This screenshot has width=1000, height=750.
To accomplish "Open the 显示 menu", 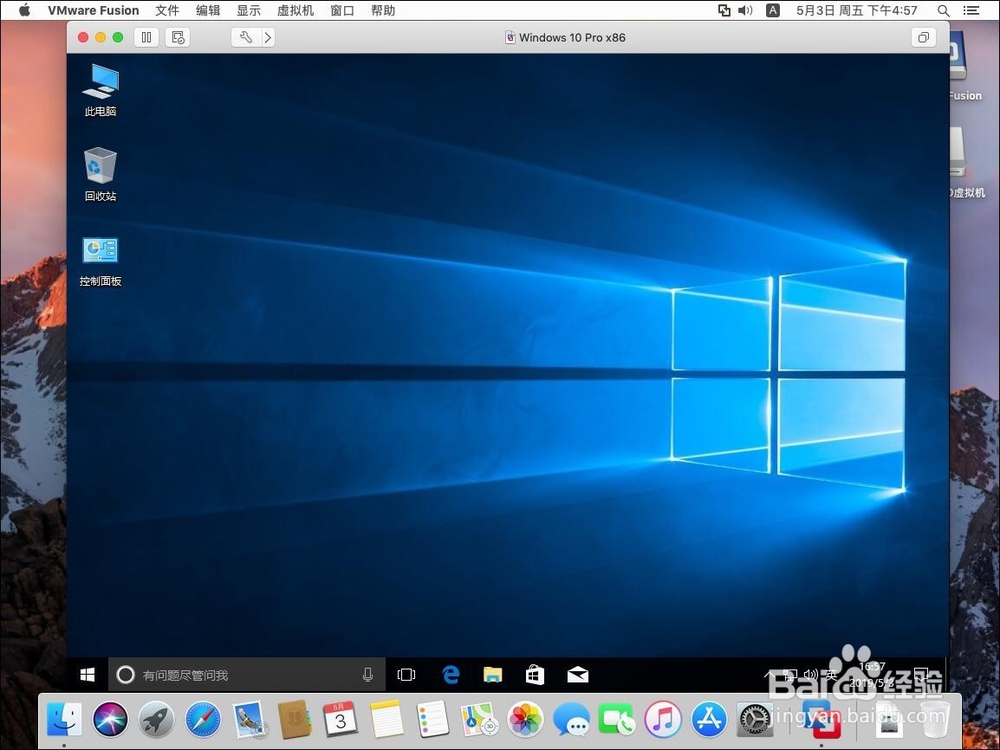I will [x=249, y=10].
